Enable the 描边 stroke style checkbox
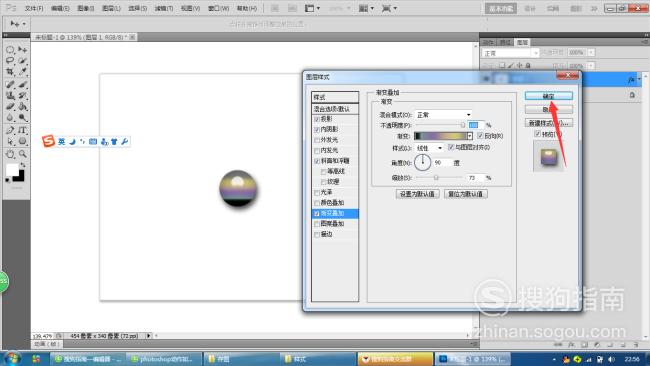Image resolution: width=650 pixels, height=366 pixels. (x=317, y=235)
